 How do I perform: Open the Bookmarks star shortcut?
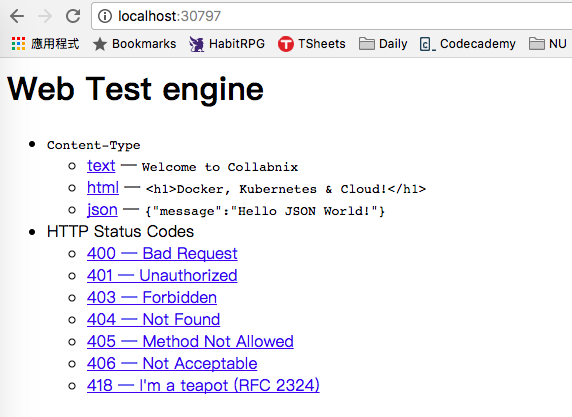[x=134, y=44]
